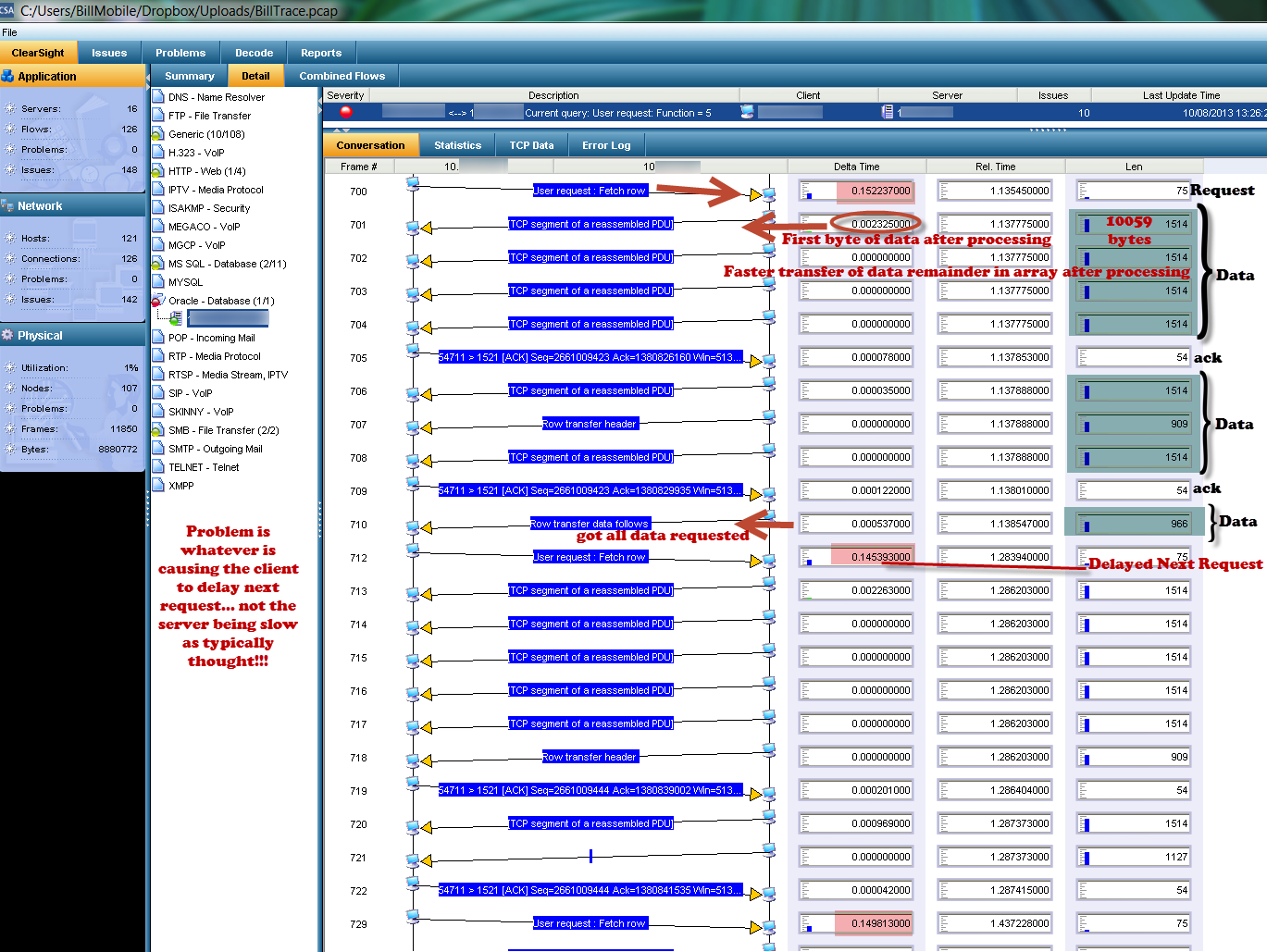Click the client computer icon on frame 700
The height and width of the screenshot is (952, 1267).
[414, 185]
